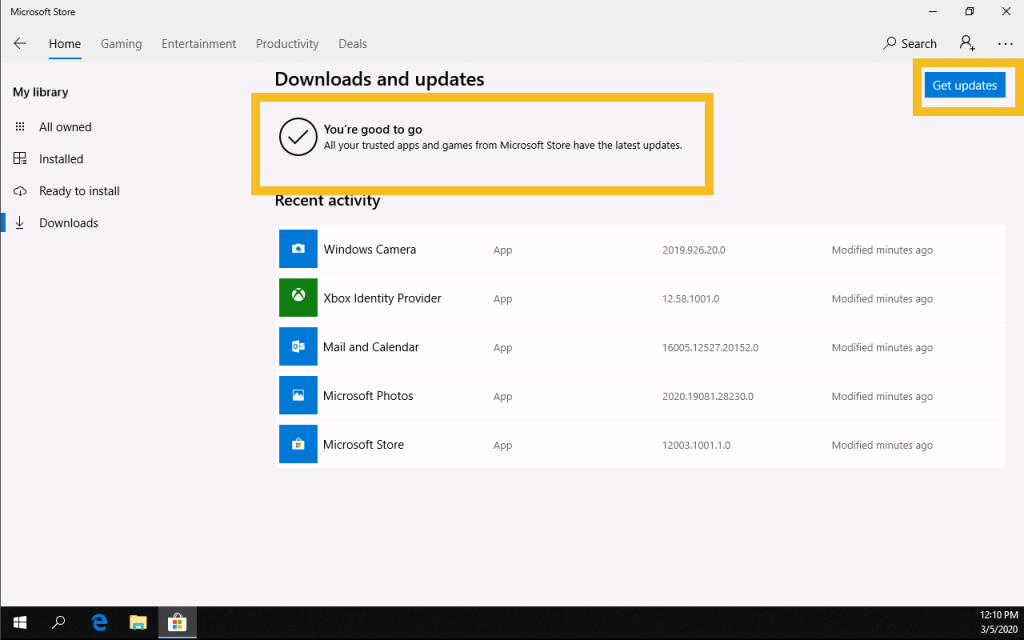Click the Downloads arrow icon in sidebar
Viewport: 1024px width, 640px height.
coord(20,223)
